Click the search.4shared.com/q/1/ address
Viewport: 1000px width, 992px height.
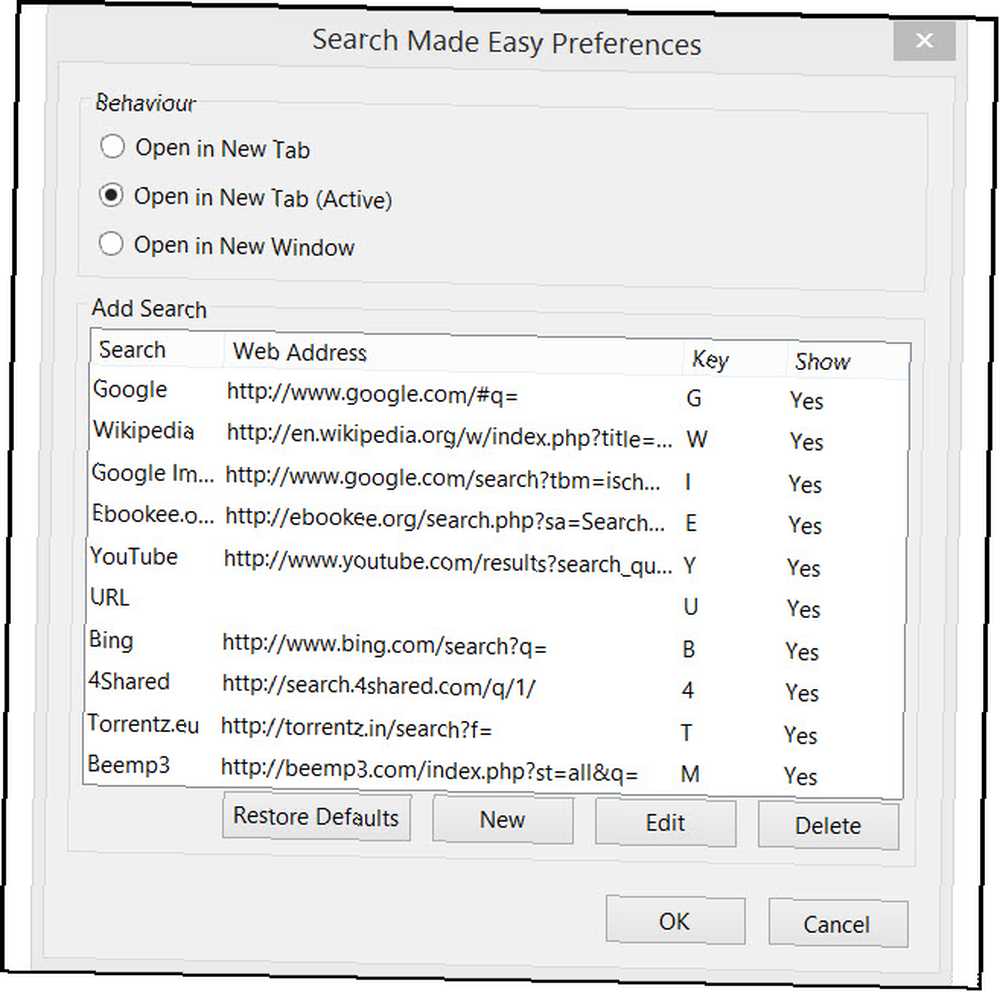379,686
